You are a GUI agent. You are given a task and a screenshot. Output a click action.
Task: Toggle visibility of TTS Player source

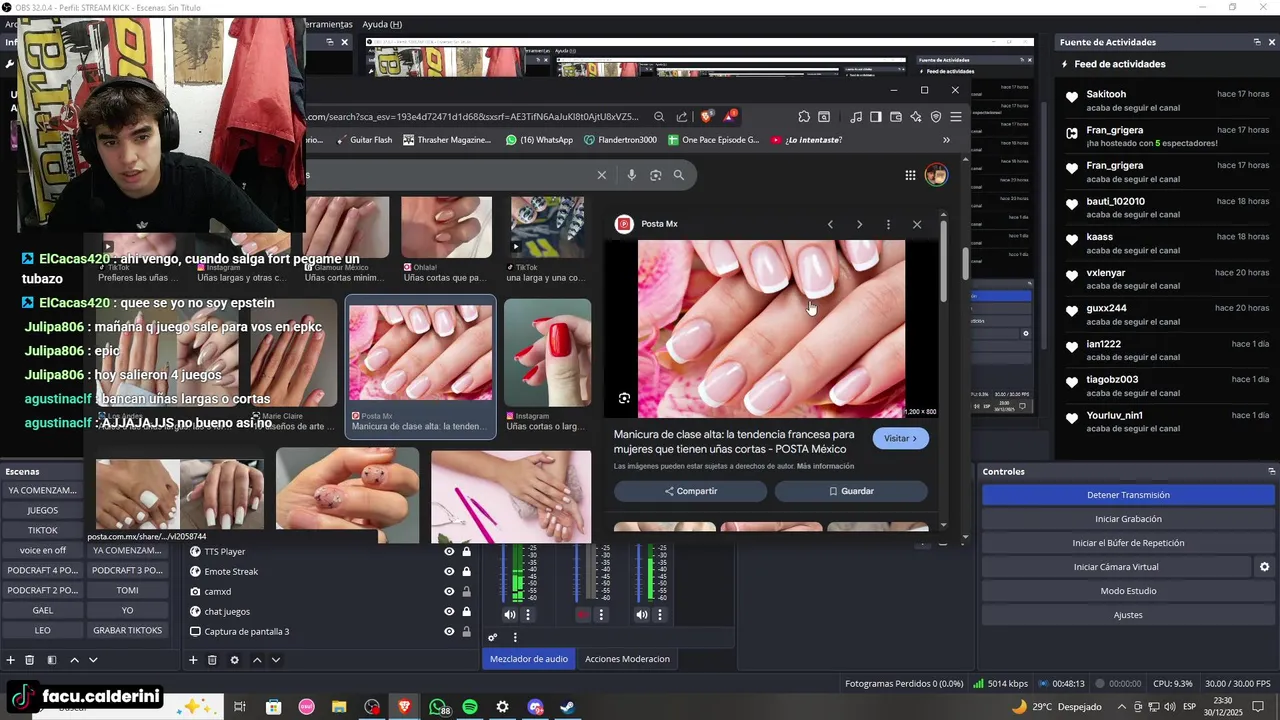449,551
